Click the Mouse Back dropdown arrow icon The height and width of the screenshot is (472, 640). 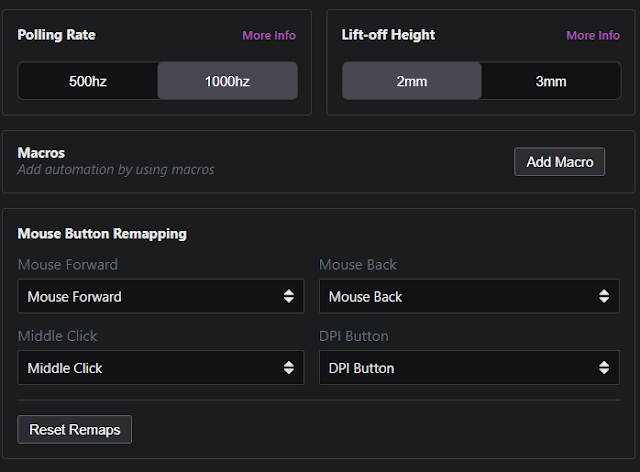coord(602,297)
